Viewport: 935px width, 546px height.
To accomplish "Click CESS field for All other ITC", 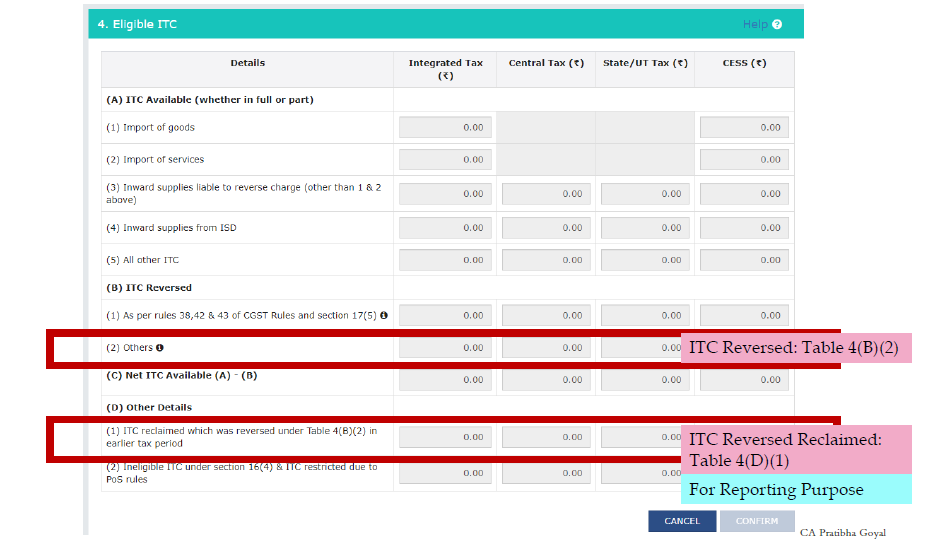I will 744,260.
